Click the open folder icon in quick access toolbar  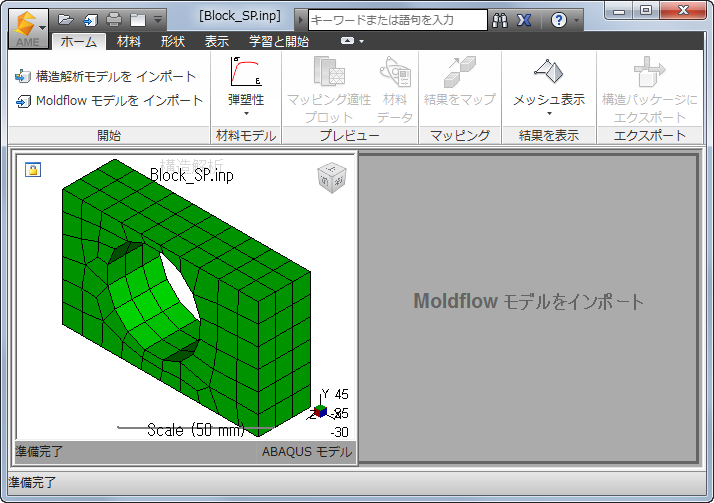[66, 20]
